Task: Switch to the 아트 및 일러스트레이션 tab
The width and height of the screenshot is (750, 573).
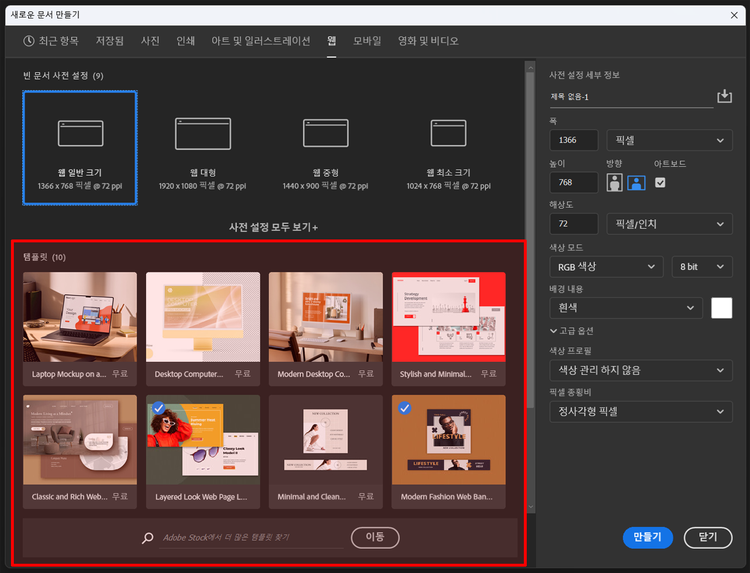Action: [261, 41]
